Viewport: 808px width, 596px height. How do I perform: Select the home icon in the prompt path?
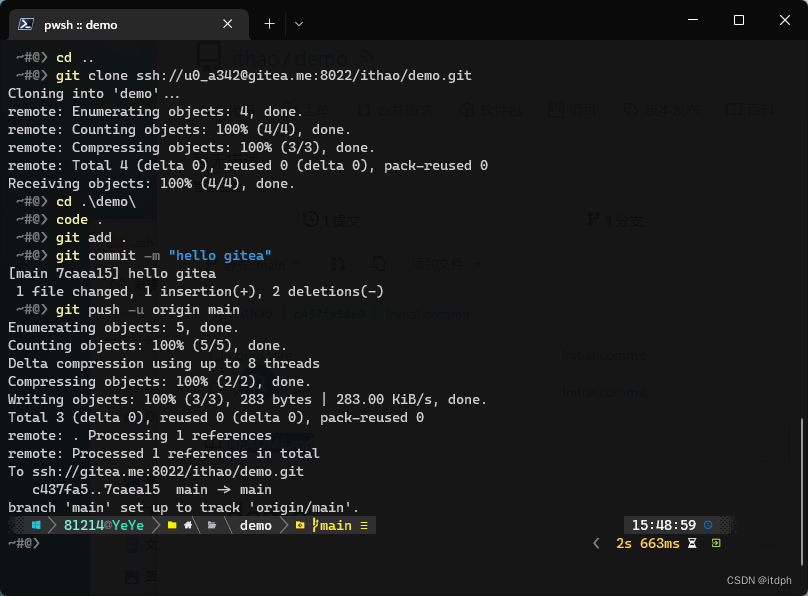tap(187, 524)
